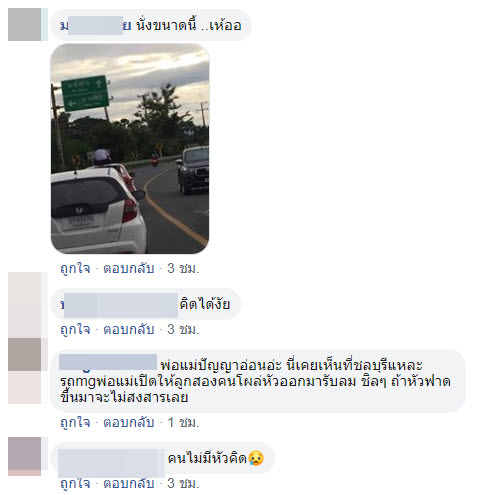Like the comment with the car photo
Image resolution: width=479 pixels, height=495 pixels.
(x=75, y=268)
